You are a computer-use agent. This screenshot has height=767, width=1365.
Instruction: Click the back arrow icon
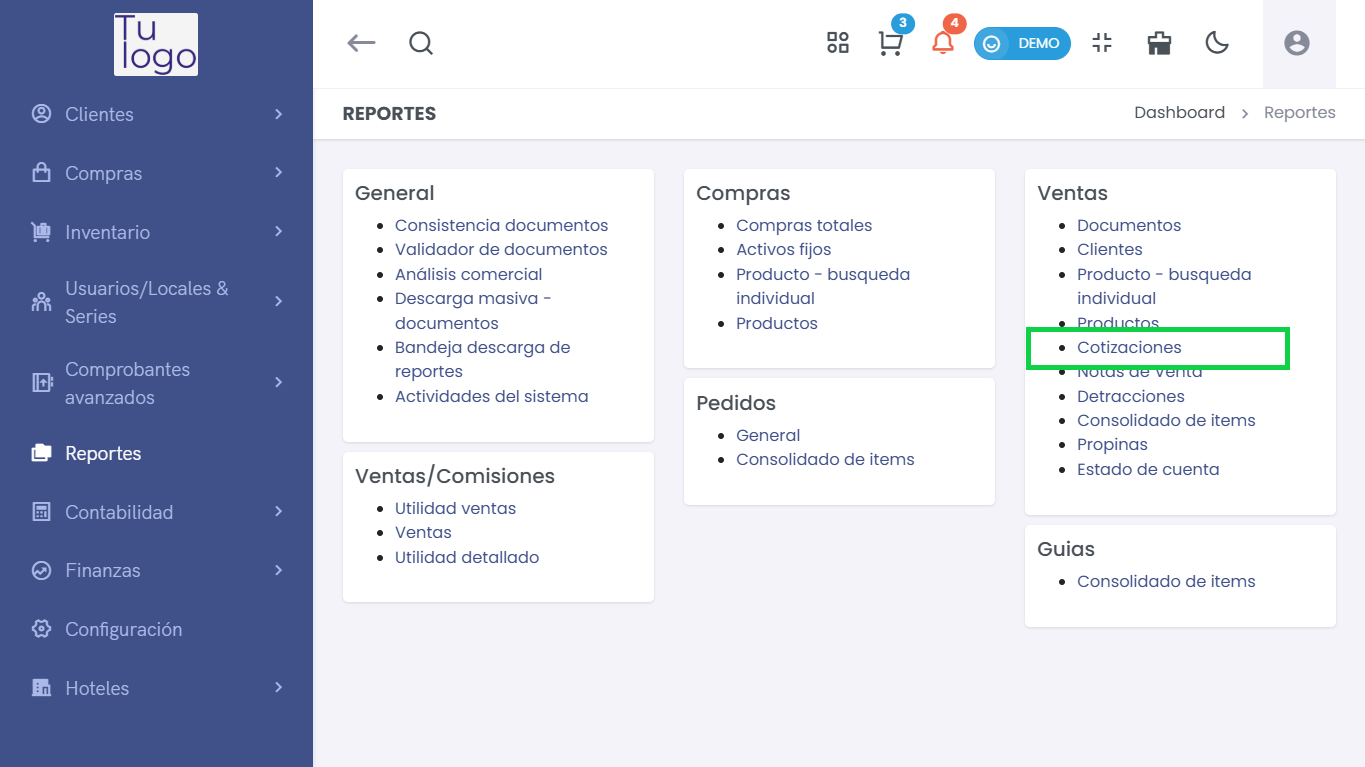(361, 43)
